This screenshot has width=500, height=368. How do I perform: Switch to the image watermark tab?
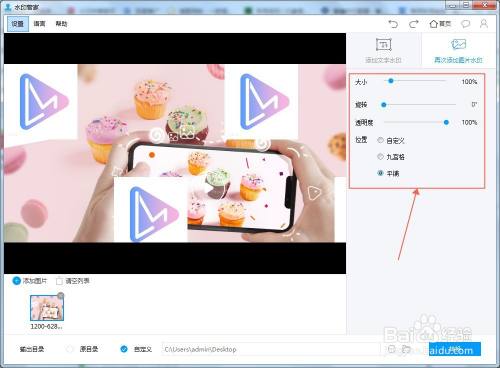(458, 50)
